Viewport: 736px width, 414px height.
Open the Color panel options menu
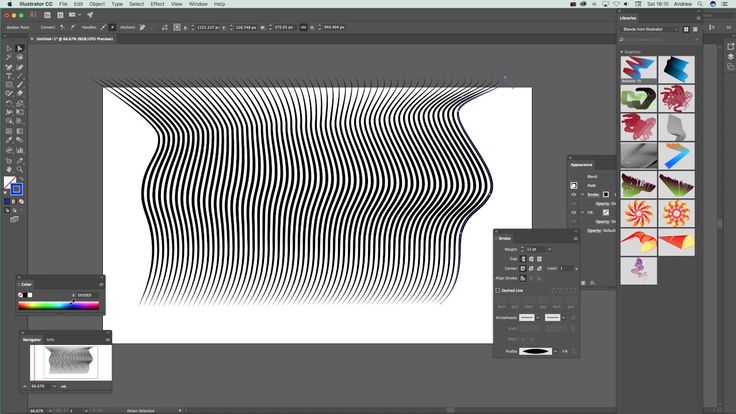pos(98,284)
